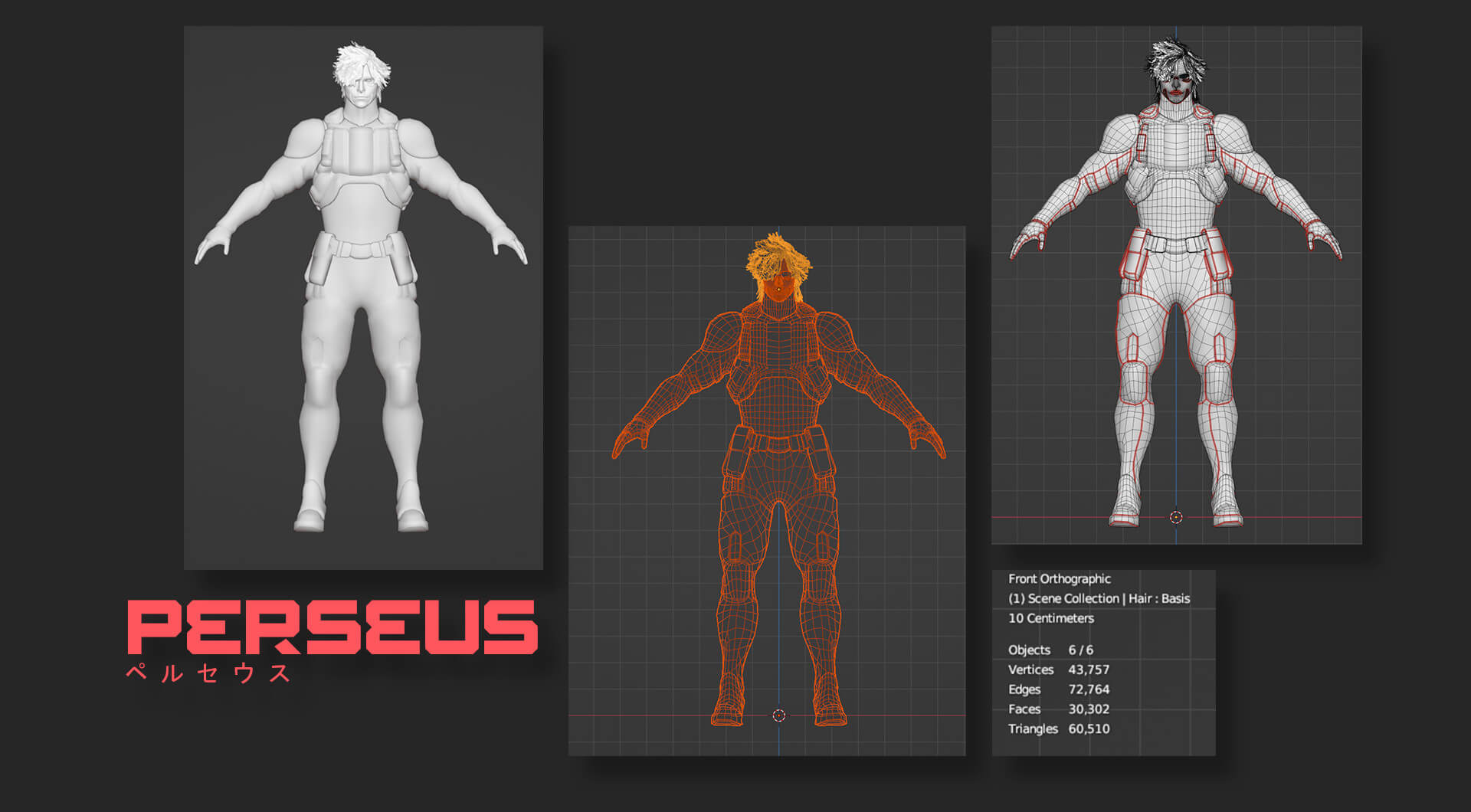The image size is (1471, 812).
Task: Select the Objects 6 / 6 statistic
Action: tap(1050, 650)
